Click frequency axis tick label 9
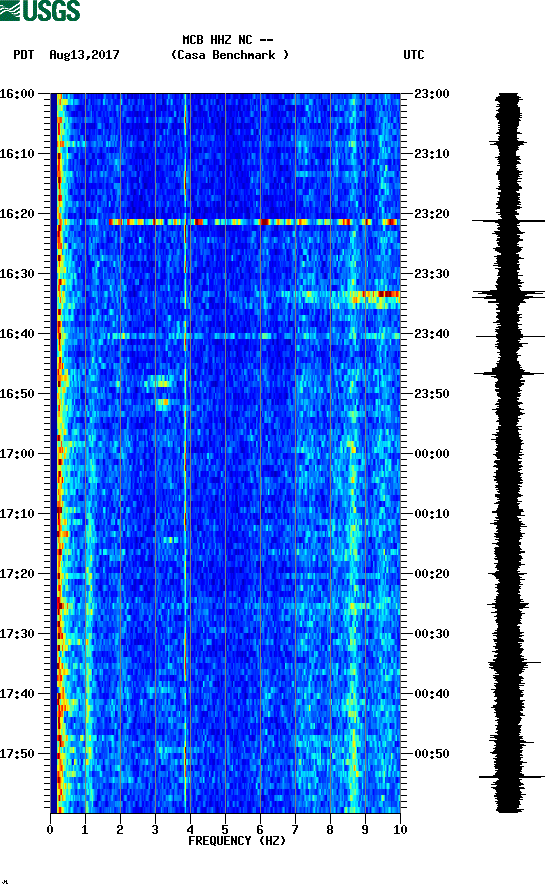 click(x=365, y=830)
